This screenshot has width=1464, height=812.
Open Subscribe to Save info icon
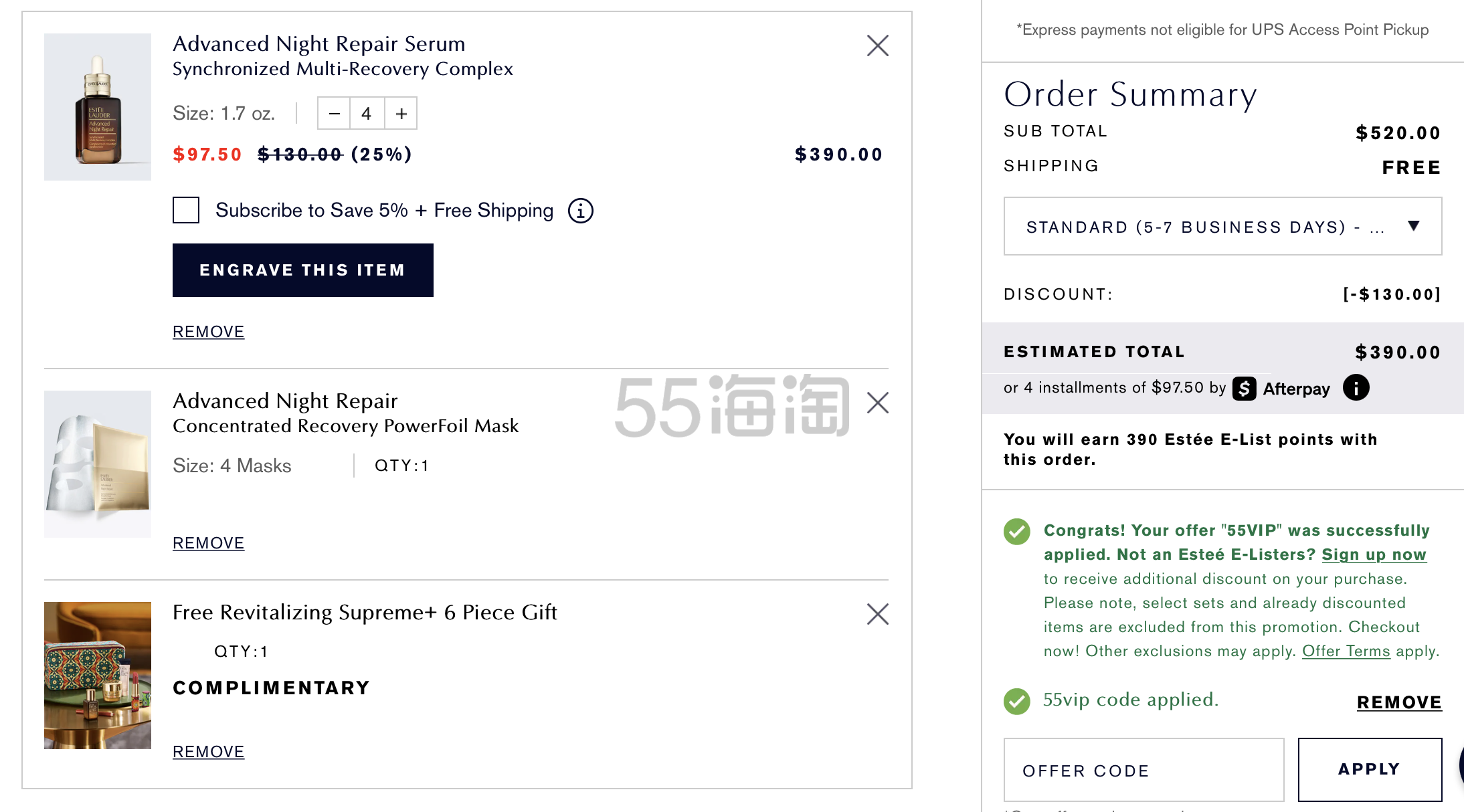coord(580,211)
